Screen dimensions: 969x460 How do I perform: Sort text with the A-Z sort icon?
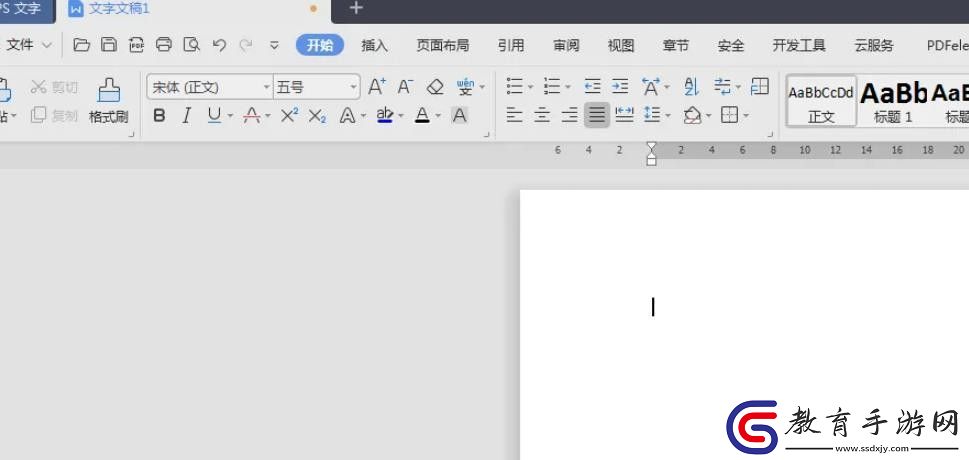click(692, 87)
